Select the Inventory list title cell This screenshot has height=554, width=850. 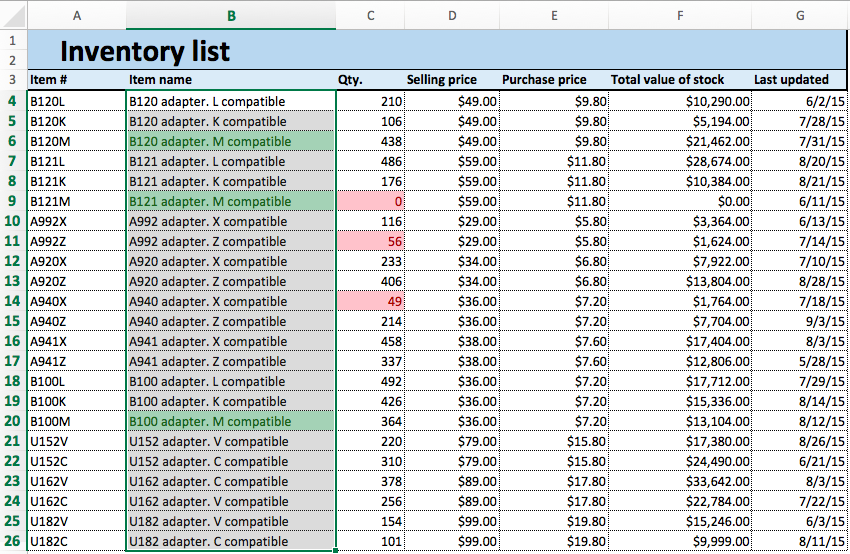[x=145, y=51]
